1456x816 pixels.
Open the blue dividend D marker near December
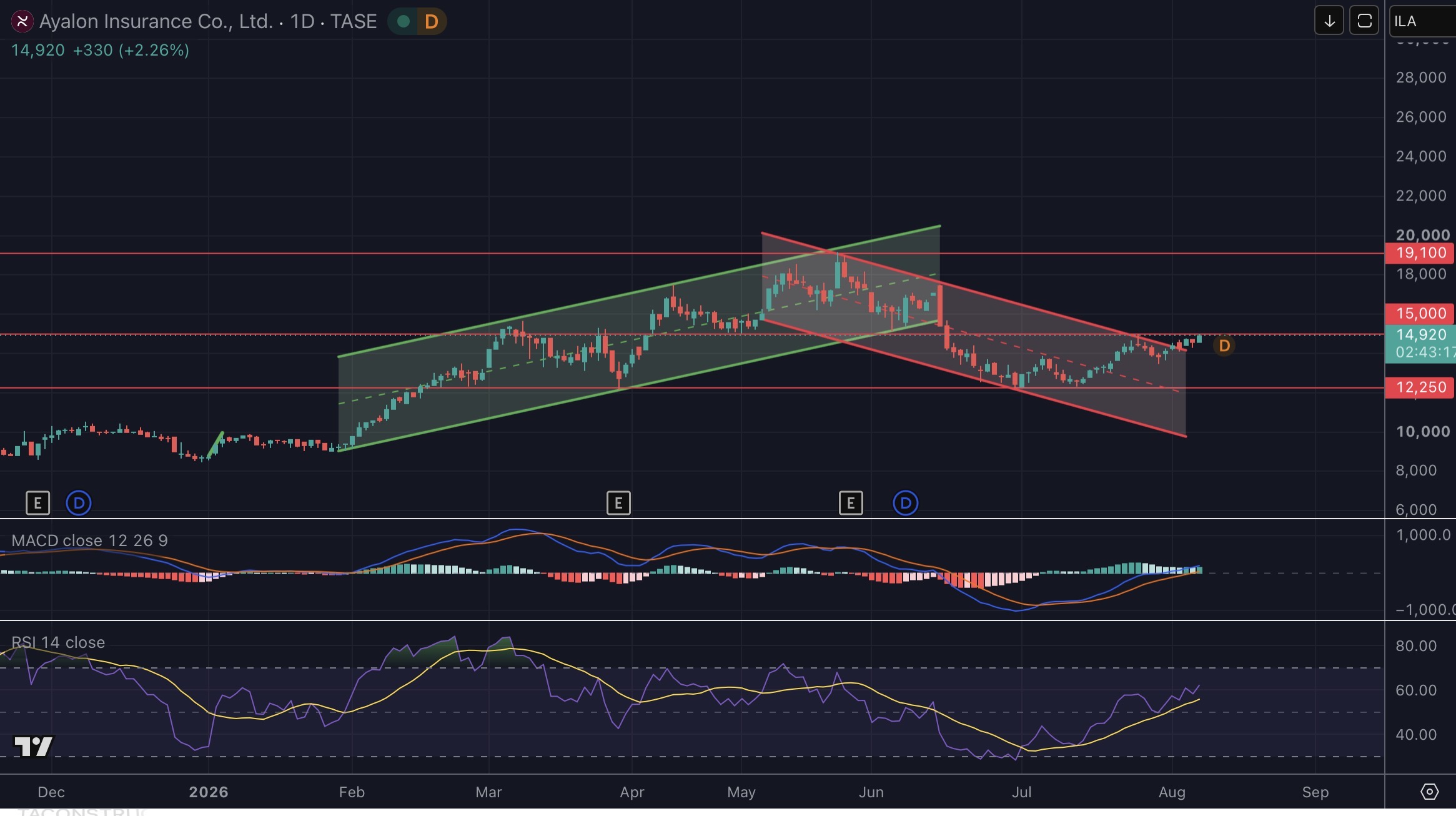[79, 503]
